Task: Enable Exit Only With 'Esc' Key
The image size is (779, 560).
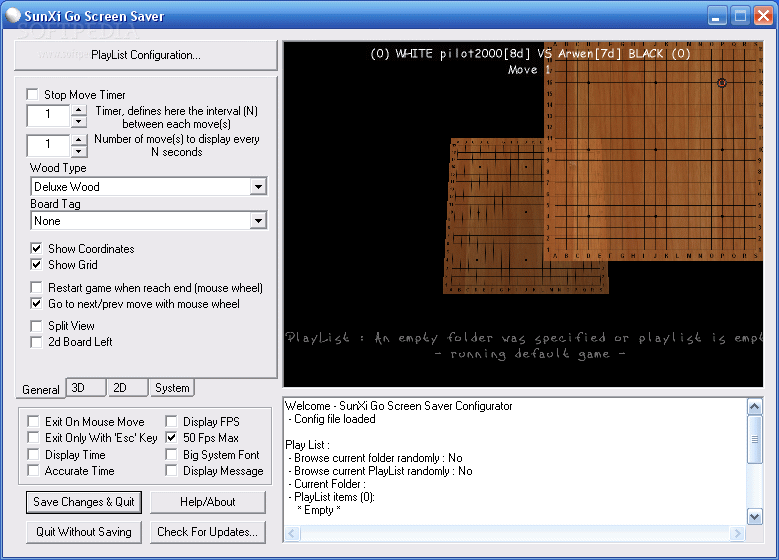Action: point(33,437)
